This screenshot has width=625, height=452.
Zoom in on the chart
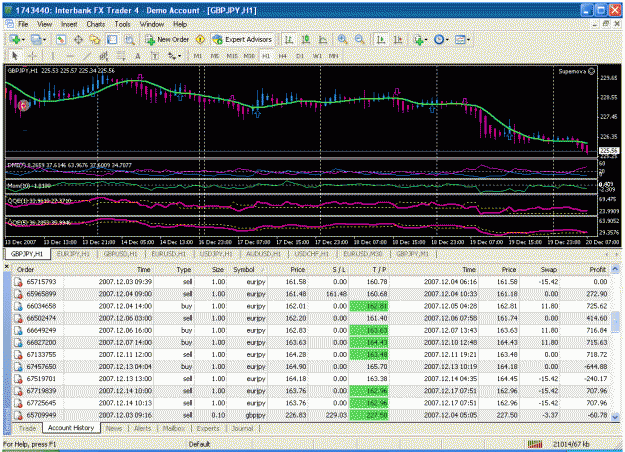[x=342, y=39]
